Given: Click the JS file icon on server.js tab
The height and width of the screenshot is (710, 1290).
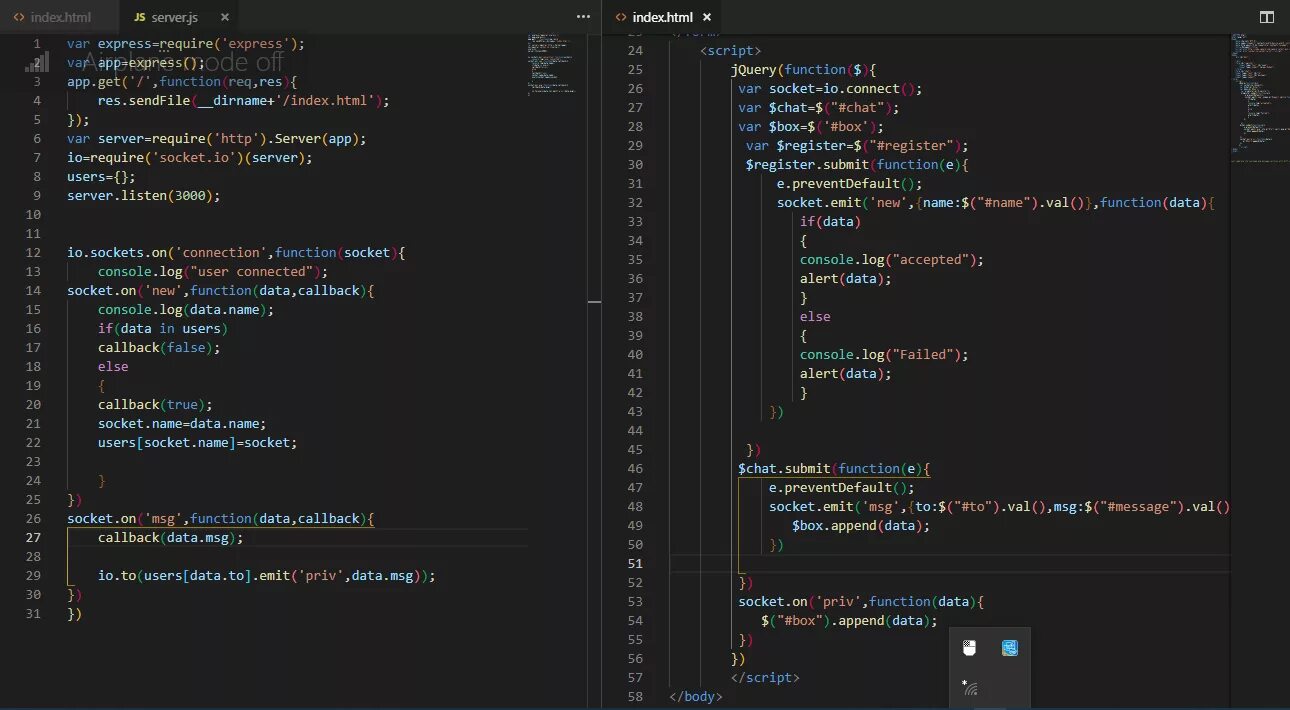Looking at the screenshot, I should pyautogui.click(x=139, y=17).
